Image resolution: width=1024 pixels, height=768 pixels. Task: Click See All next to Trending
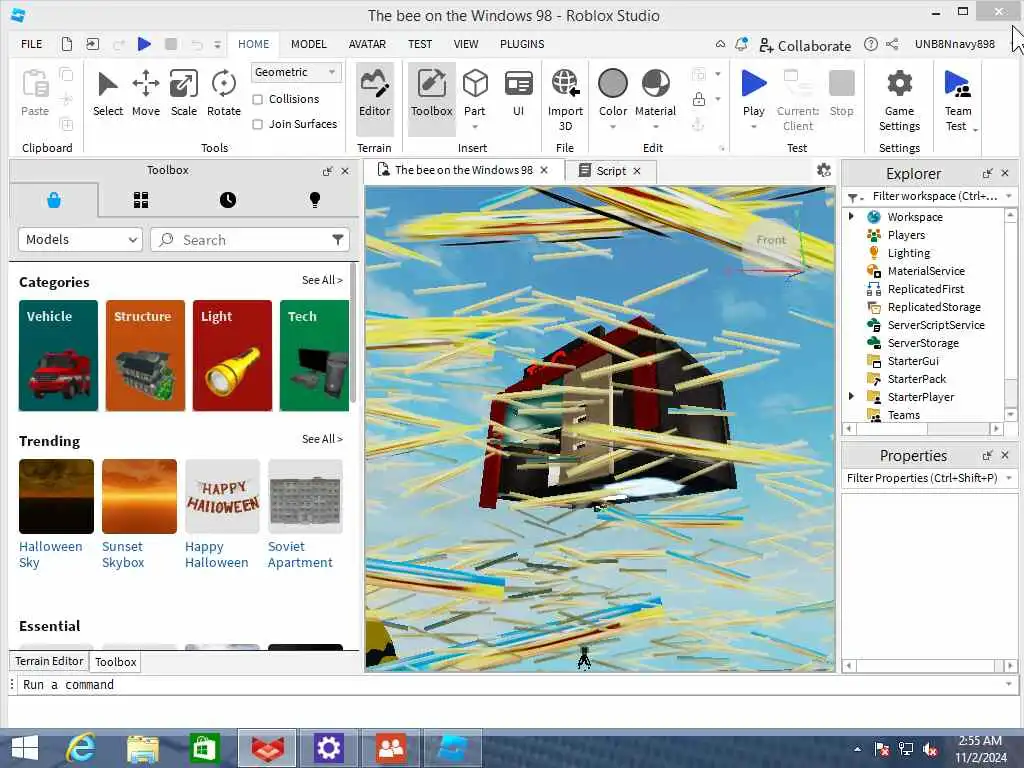coord(322,439)
